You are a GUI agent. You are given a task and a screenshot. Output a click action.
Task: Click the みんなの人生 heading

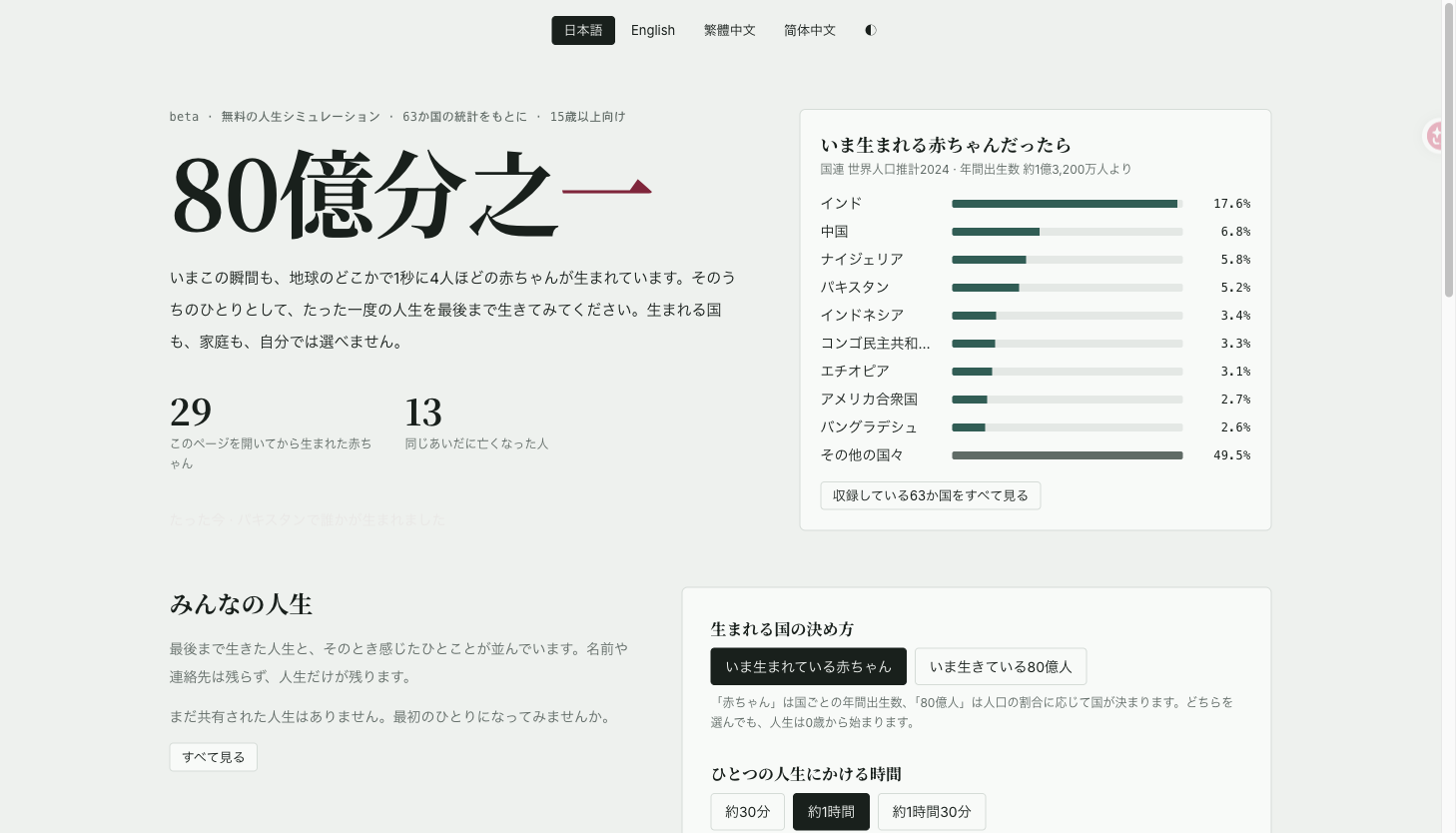(x=241, y=604)
